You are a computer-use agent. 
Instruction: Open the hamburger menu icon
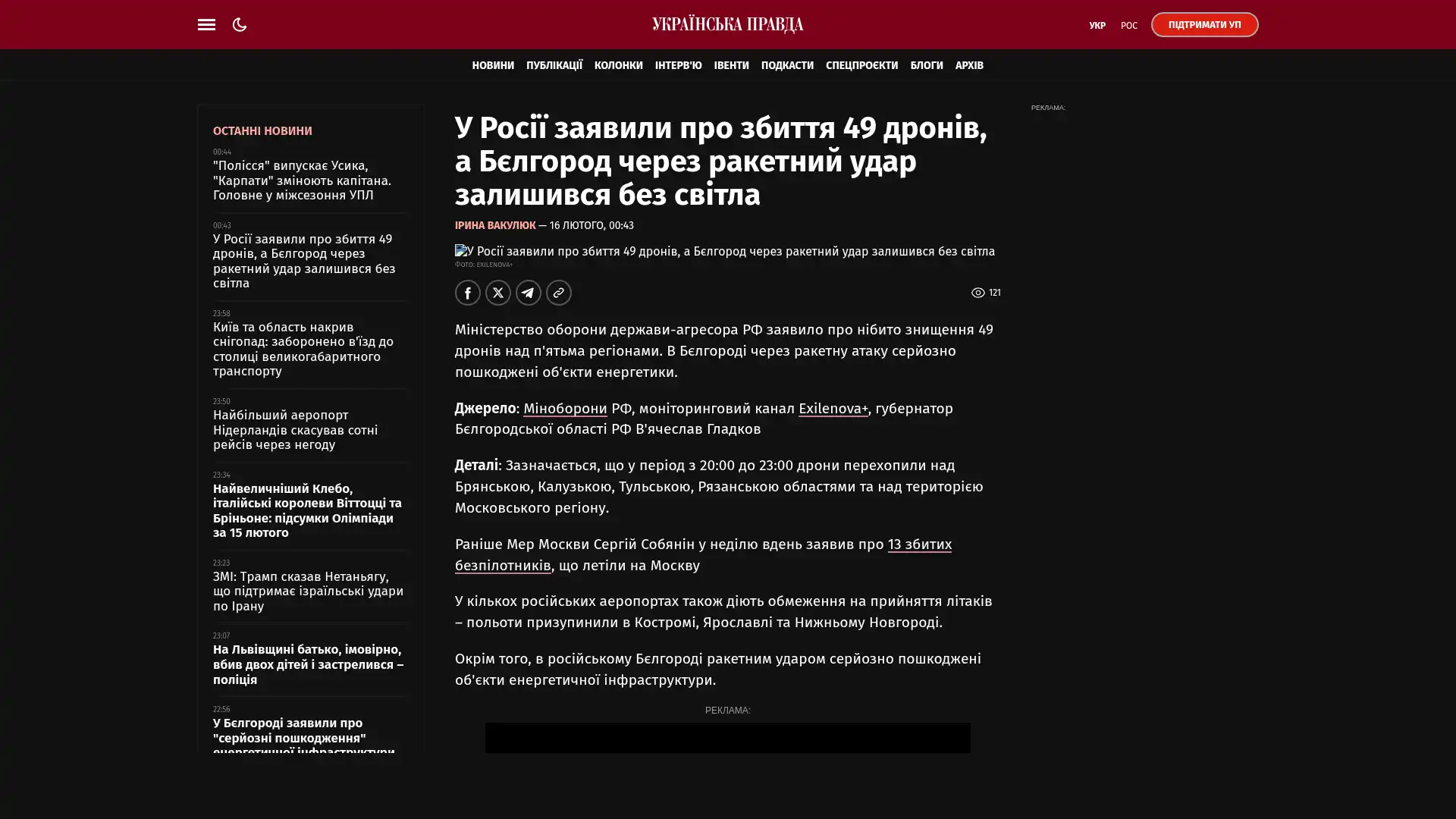pos(206,24)
